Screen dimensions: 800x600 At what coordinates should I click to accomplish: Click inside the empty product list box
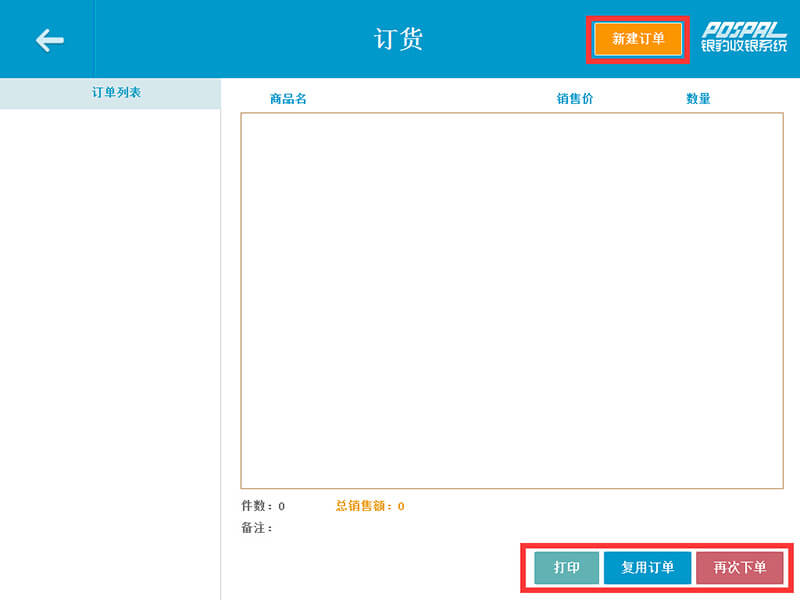coord(511,300)
